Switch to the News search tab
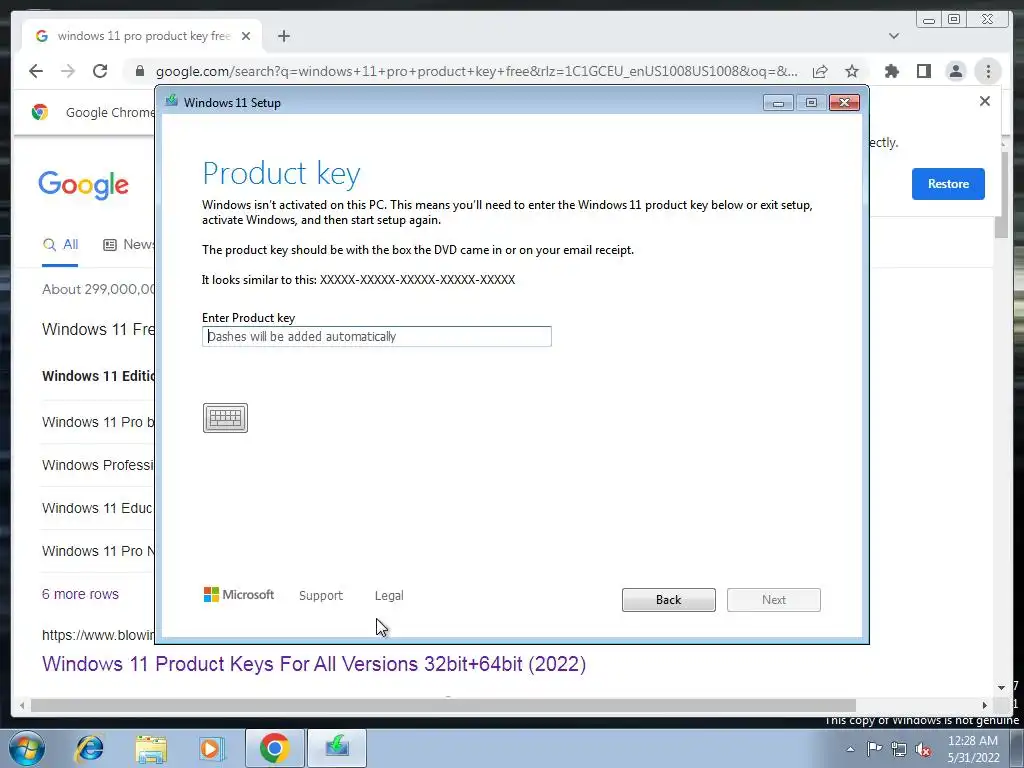Viewport: 1024px width, 768px height. 129,245
